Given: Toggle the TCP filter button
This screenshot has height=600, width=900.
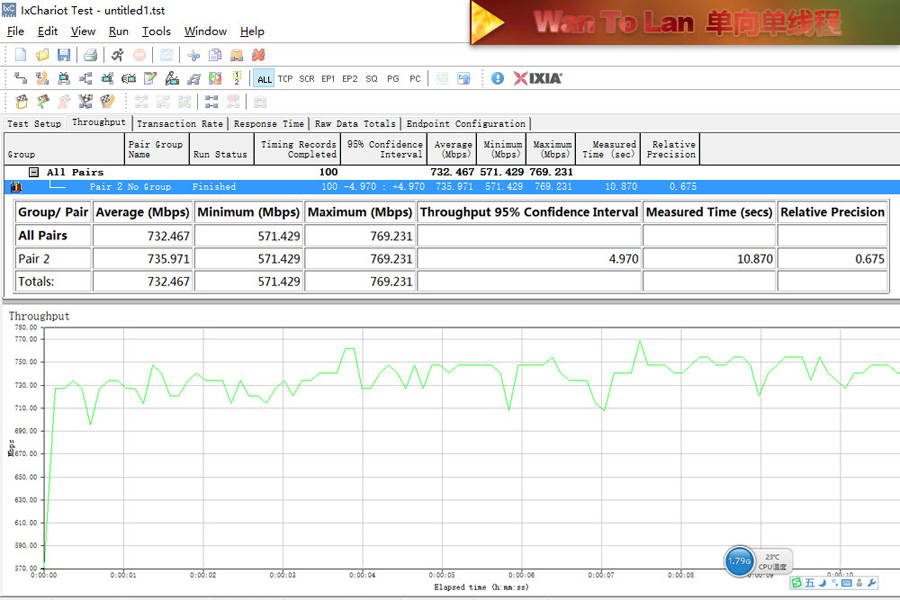Looking at the screenshot, I should 285,79.
